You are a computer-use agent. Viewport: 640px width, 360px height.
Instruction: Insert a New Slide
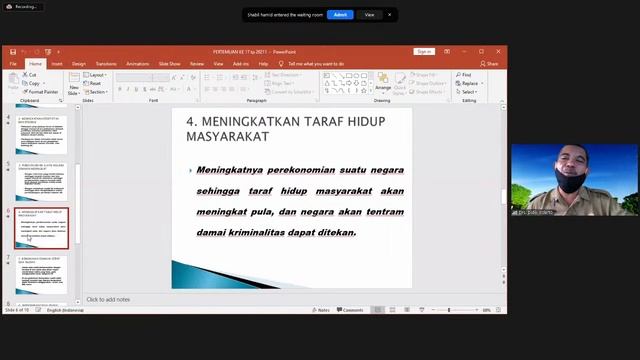coord(74,84)
